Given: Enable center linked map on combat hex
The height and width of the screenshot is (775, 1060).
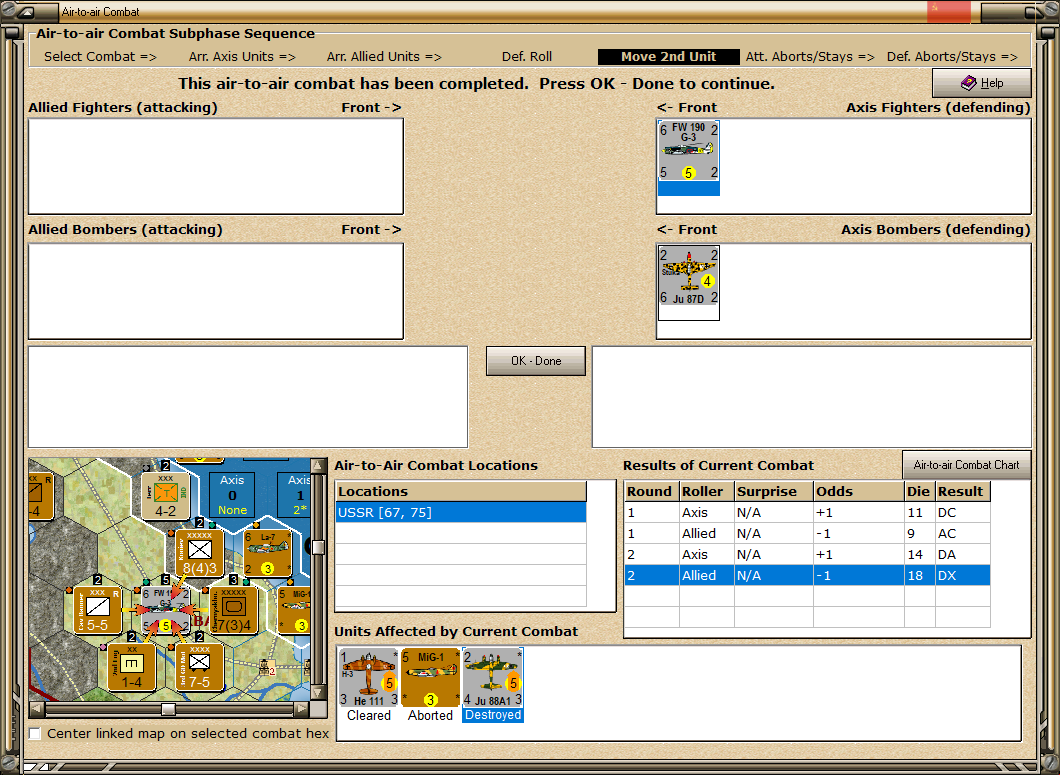Looking at the screenshot, I should (35, 734).
